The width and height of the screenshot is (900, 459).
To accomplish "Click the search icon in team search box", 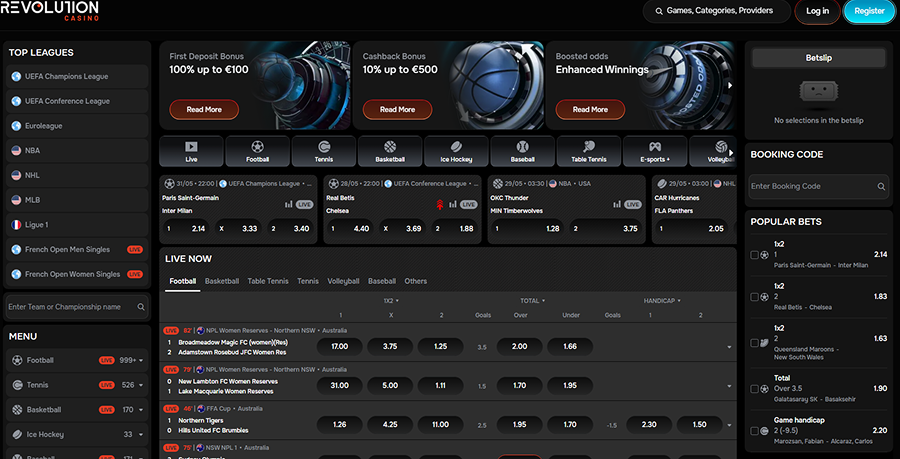I will coord(141,307).
